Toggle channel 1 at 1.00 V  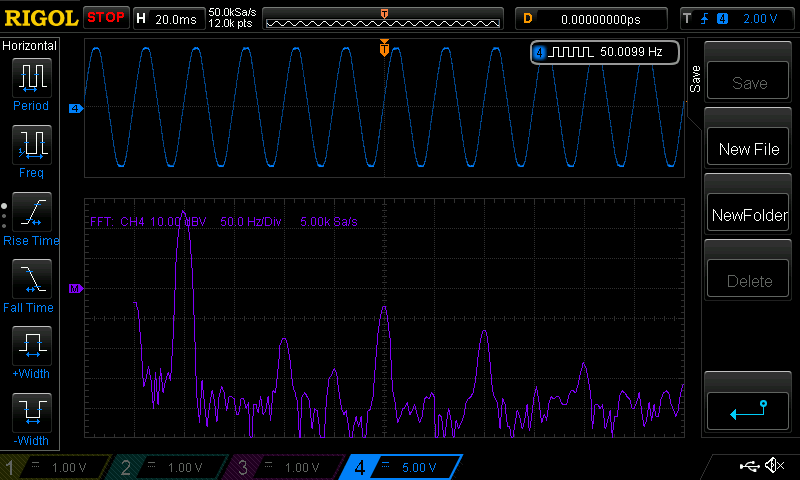click(56, 467)
